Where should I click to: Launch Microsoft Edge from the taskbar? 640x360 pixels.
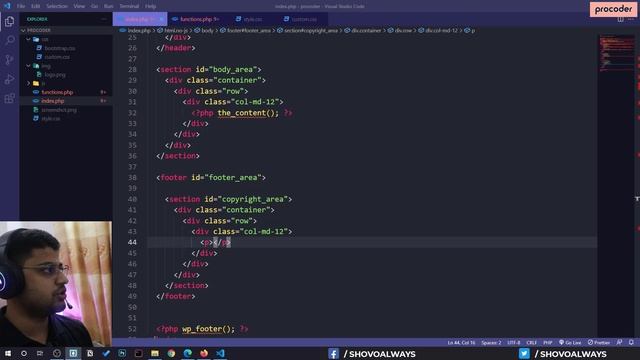[x=188, y=353]
